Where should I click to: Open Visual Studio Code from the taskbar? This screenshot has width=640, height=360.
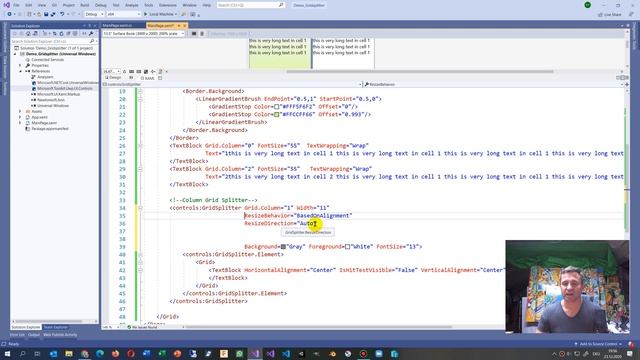pyautogui.click(x=286, y=354)
